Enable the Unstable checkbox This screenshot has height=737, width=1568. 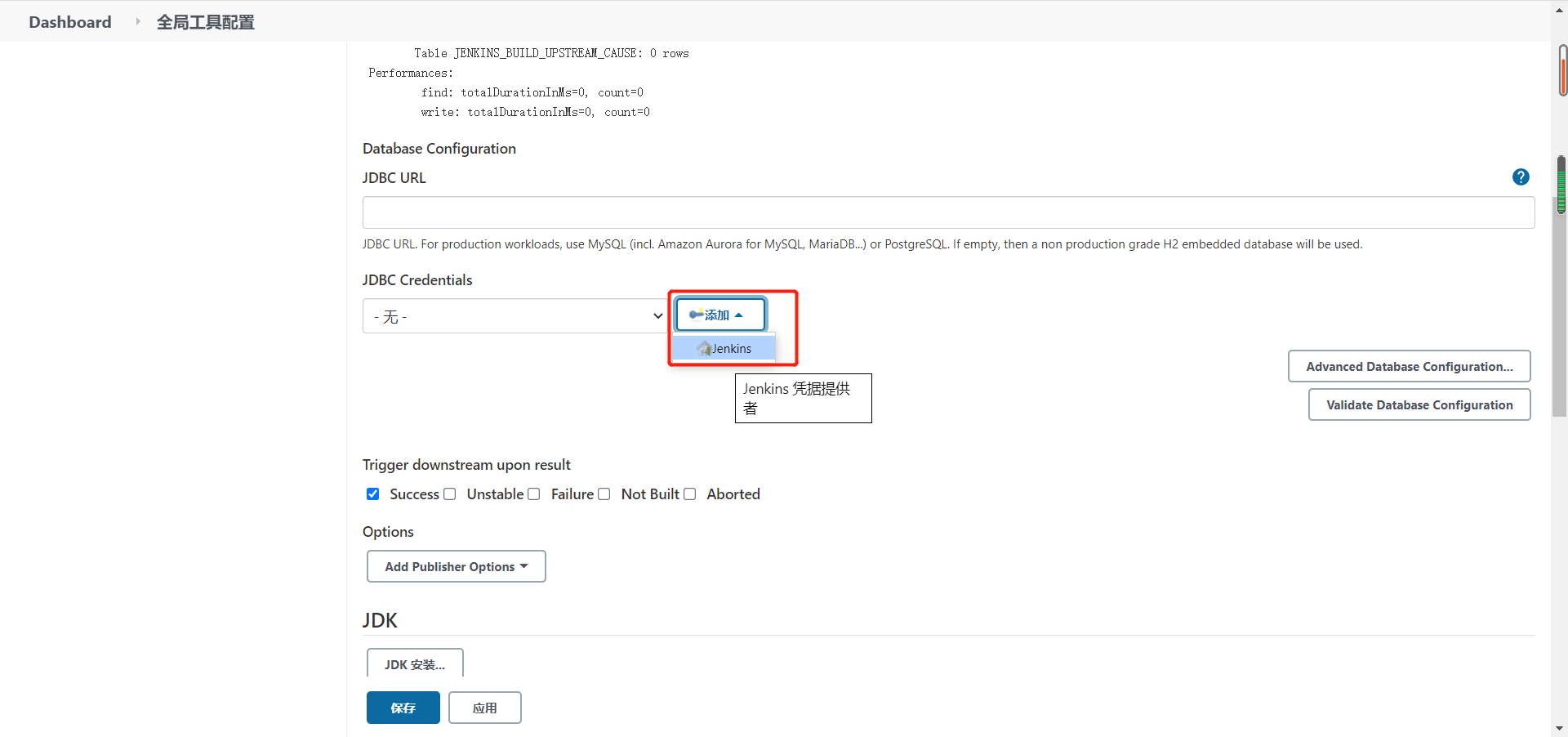point(450,494)
